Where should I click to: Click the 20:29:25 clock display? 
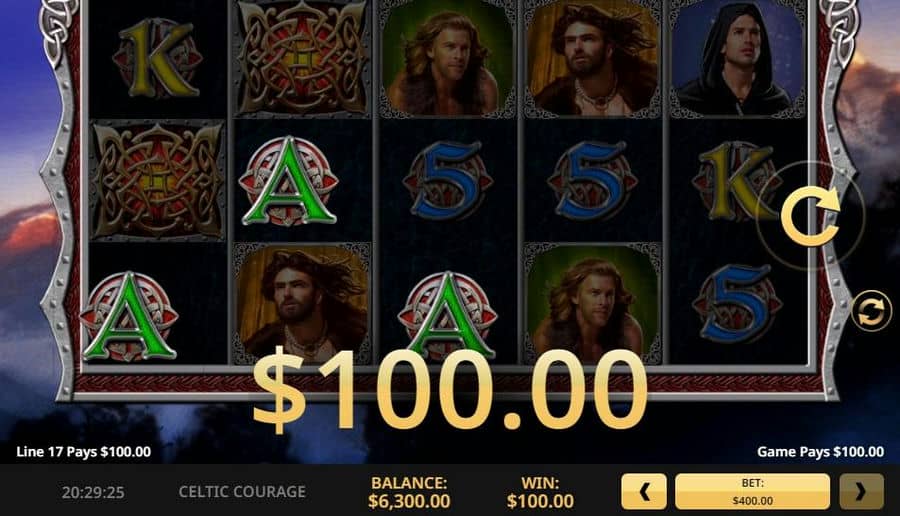(93, 492)
